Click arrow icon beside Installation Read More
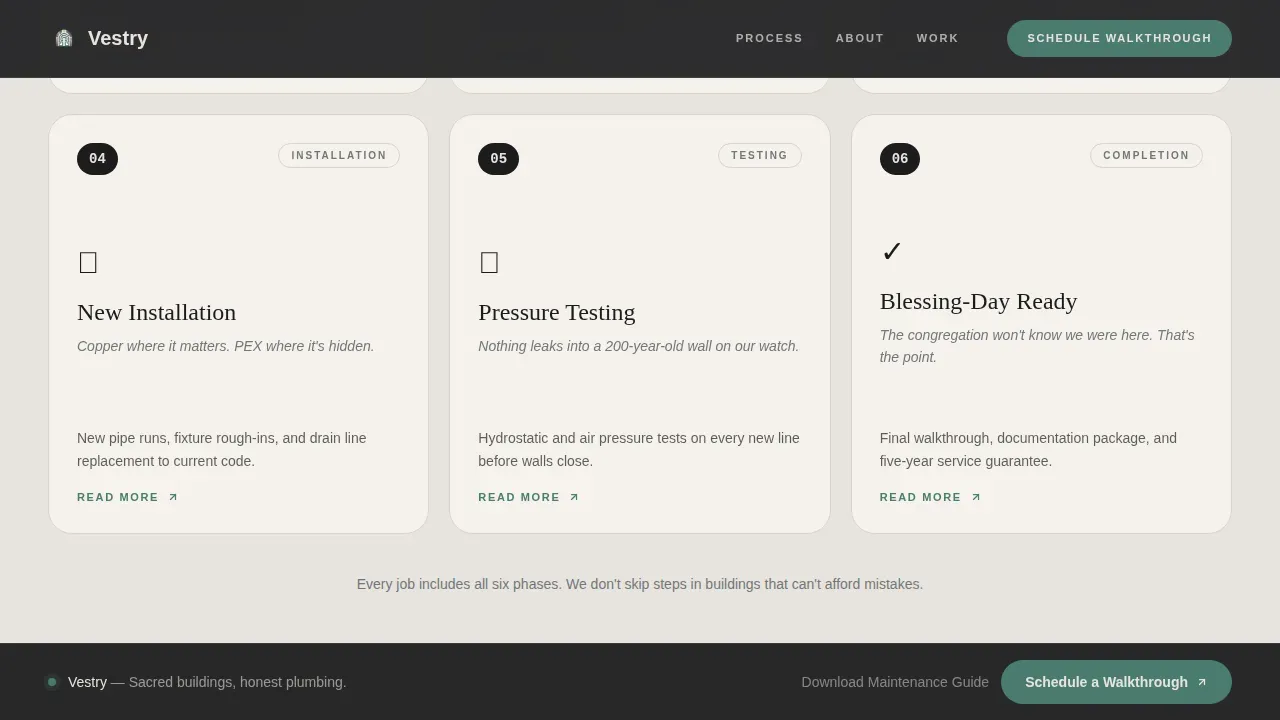Viewport: 1280px width, 720px height. pos(173,497)
